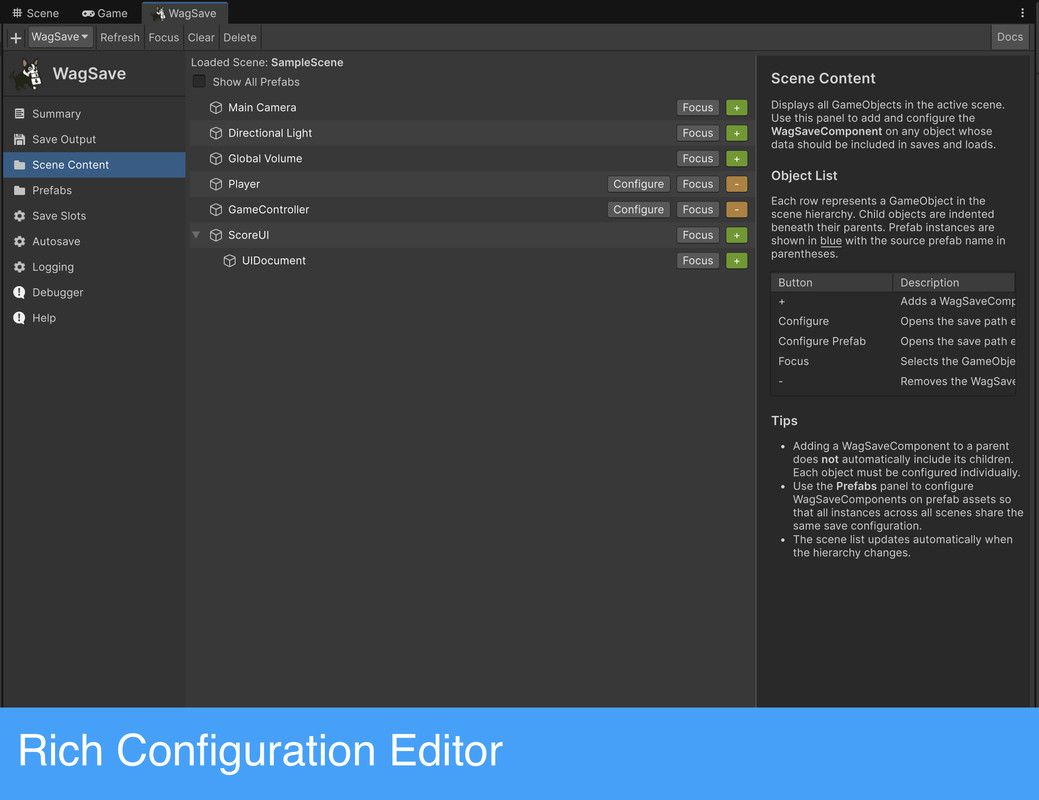Image resolution: width=1039 pixels, height=800 pixels.
Task: Focus the Player object
Action: coord(698,184)
